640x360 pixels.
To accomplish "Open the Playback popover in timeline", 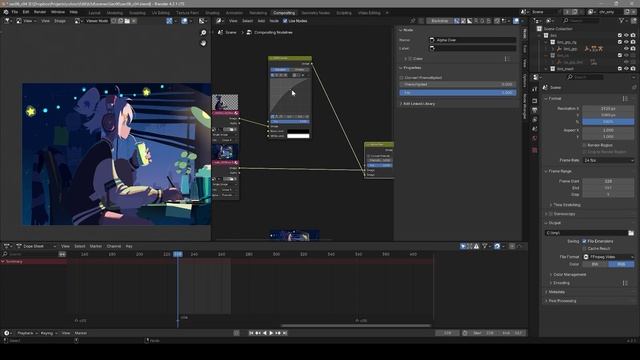I will coord(27,333).
